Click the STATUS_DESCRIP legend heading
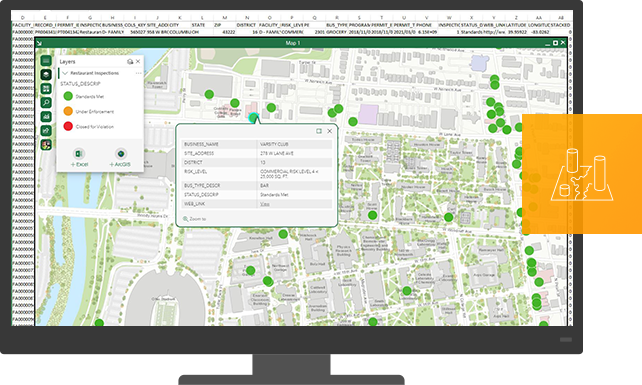Image resolution: width=642 pixels, height=385 pixels. (80, 84)
